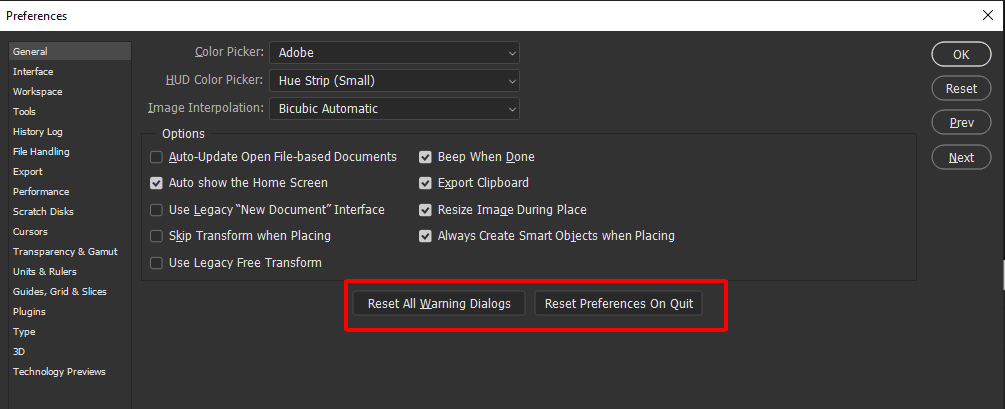The height and width of the screenshot is (409, 1005).
Task: Switch to the Performance preferences section
Action: tap(41, 192)
